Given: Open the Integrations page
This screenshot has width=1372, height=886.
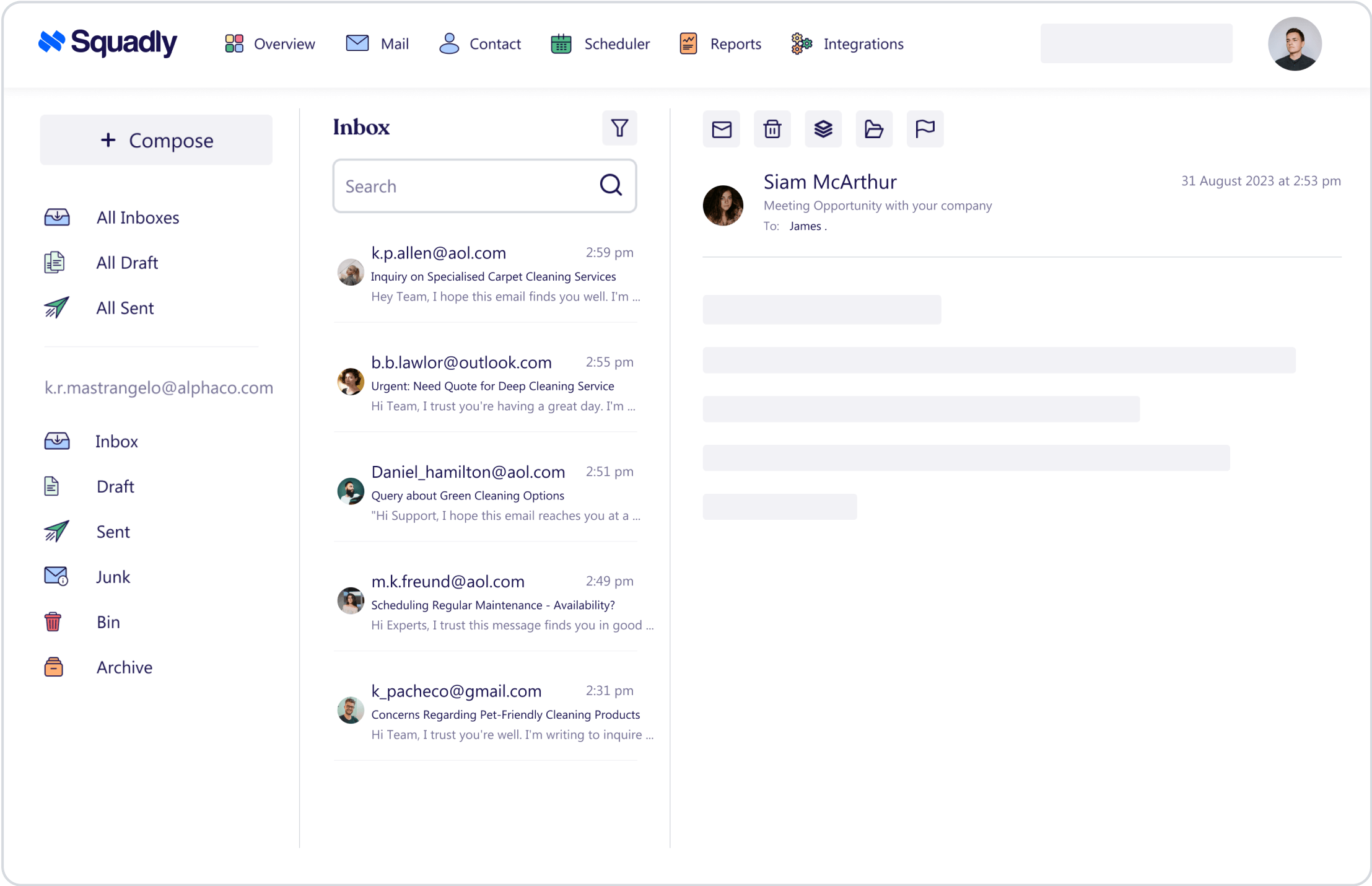Looking at the screenshot, I should pyautogui.click(x=847, y=44).
